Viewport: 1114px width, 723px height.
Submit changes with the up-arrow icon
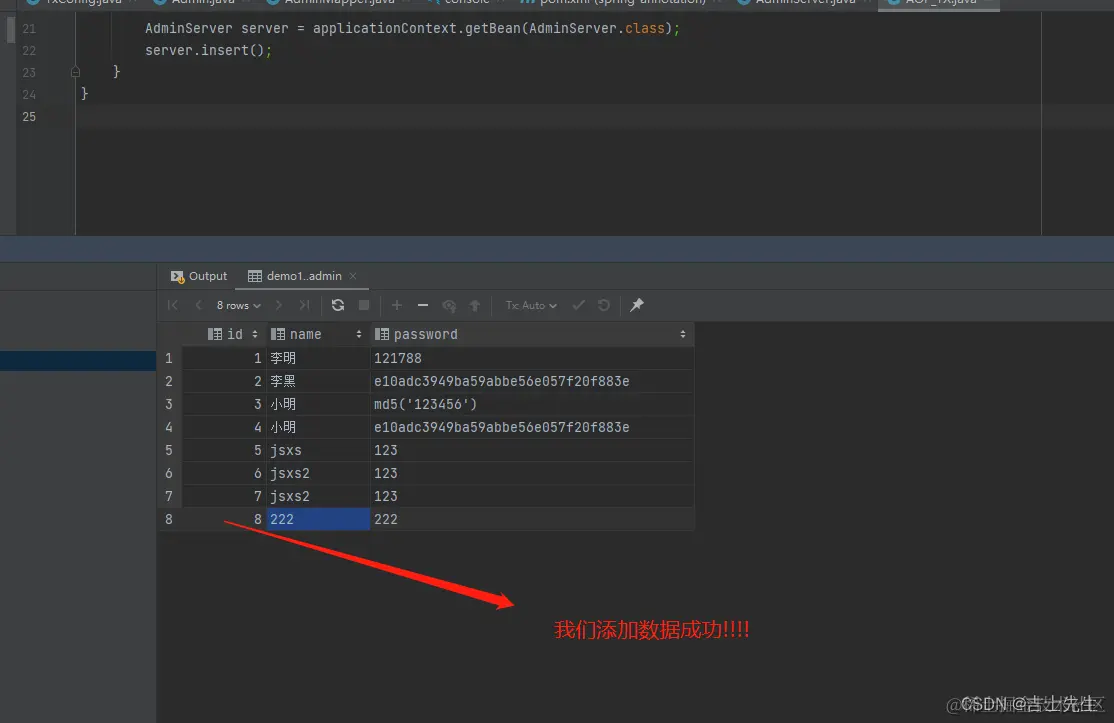(x=475, y=305)
